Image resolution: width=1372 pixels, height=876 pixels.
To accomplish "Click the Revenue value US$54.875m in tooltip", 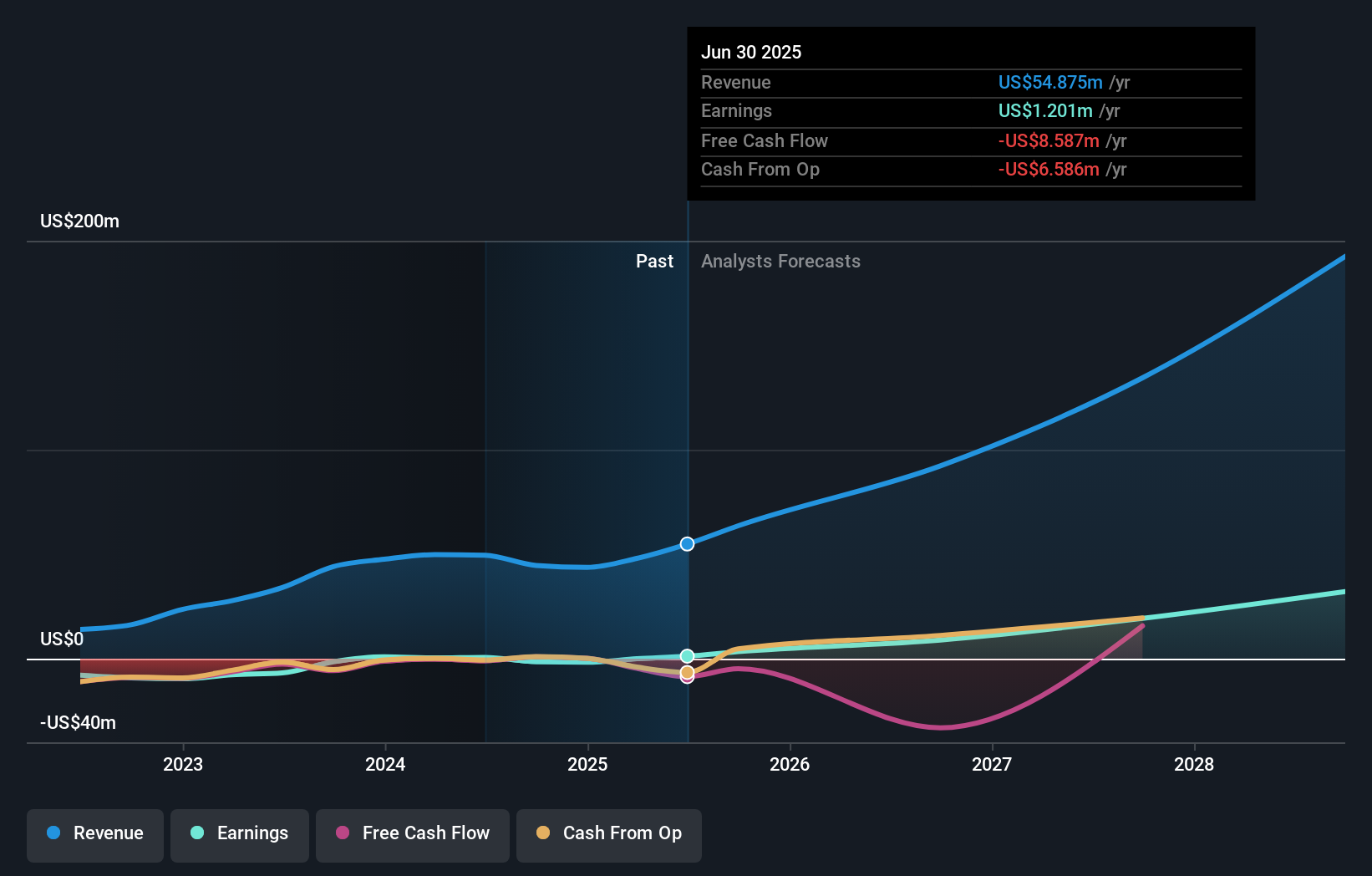I will click(1049, 82).
